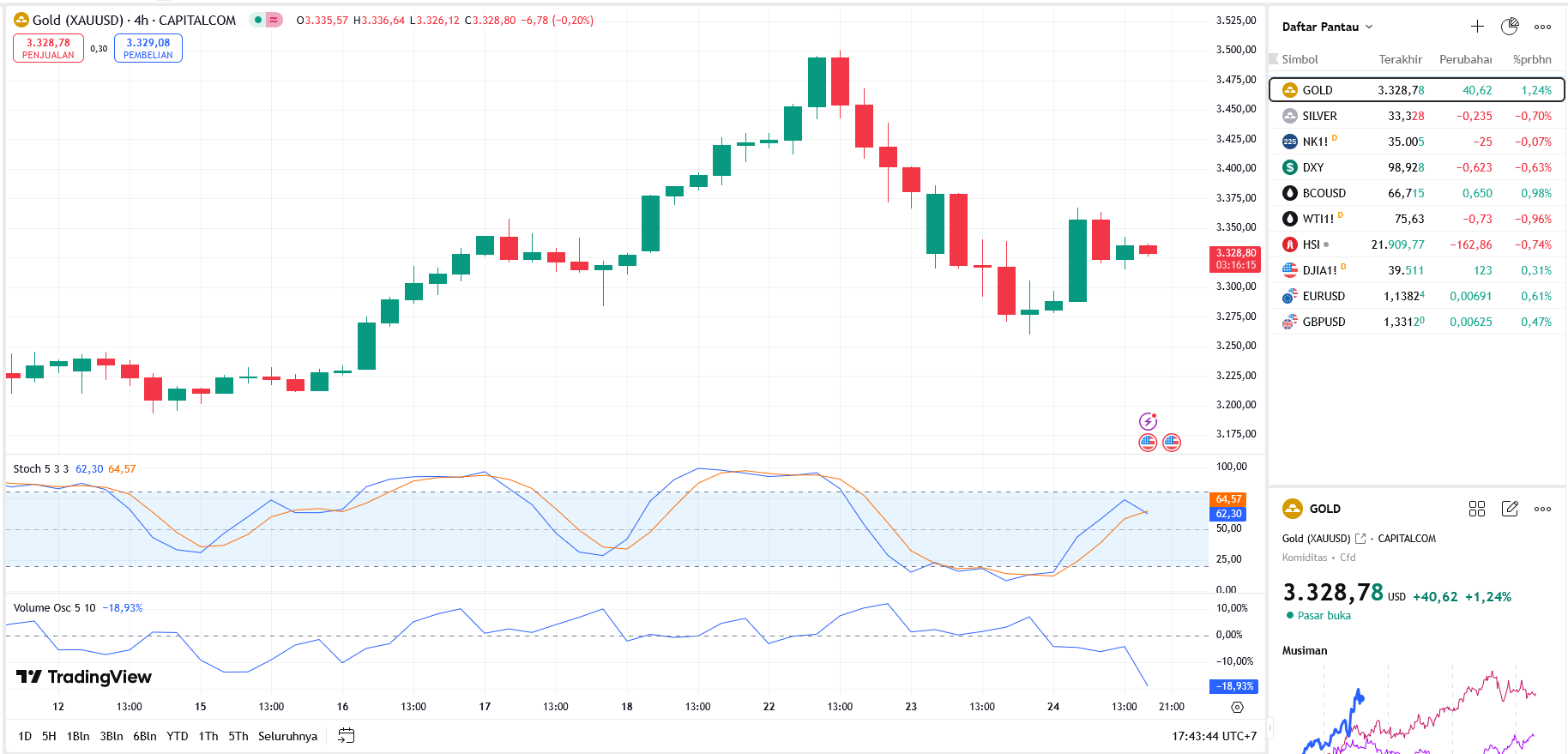Toggle the pink approximation data indicator
Image resolution: width=1568 pixels, height=754 pixels.
tap(274, 20)
